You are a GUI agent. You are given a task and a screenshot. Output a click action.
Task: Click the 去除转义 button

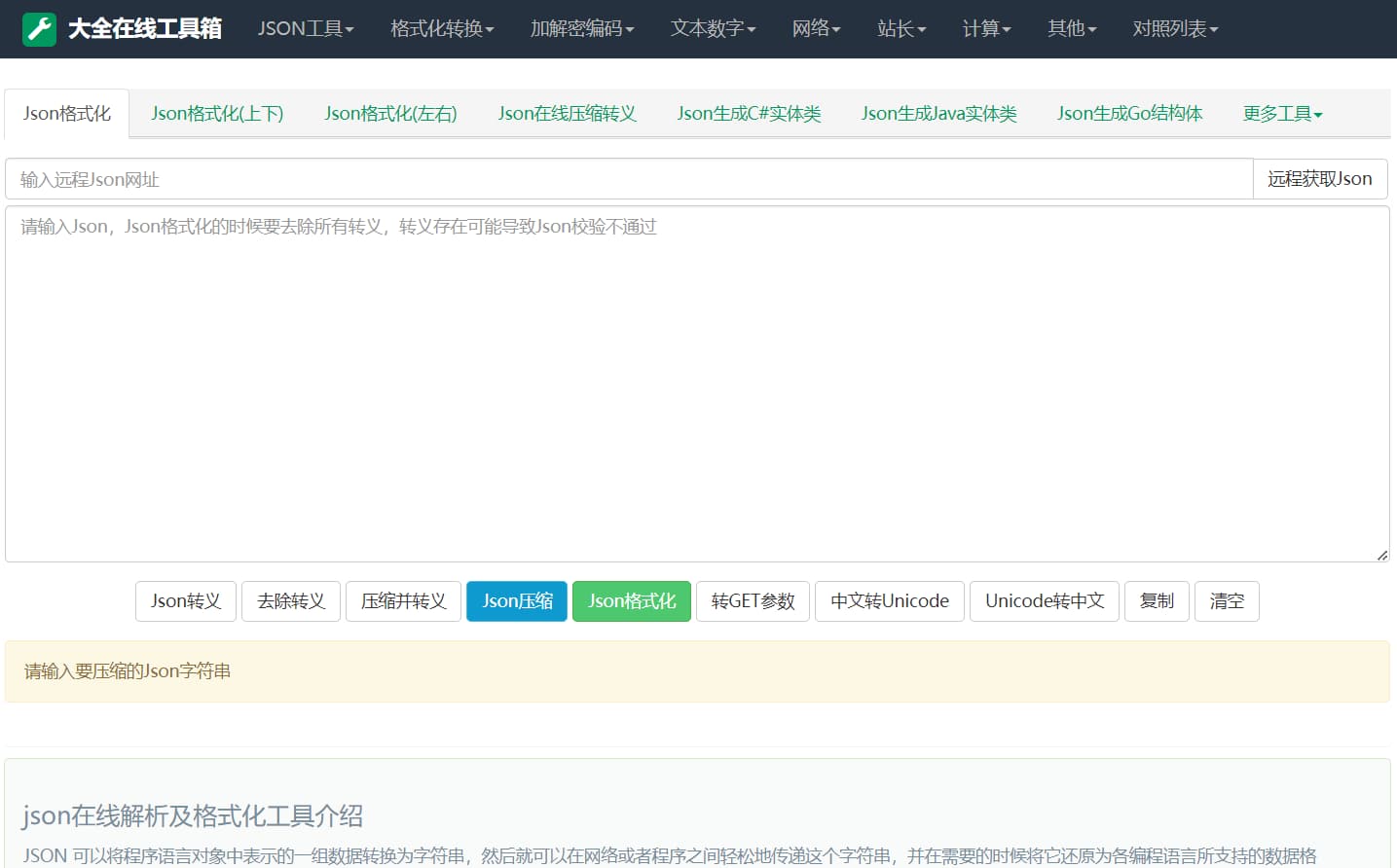tap(291, 601)
